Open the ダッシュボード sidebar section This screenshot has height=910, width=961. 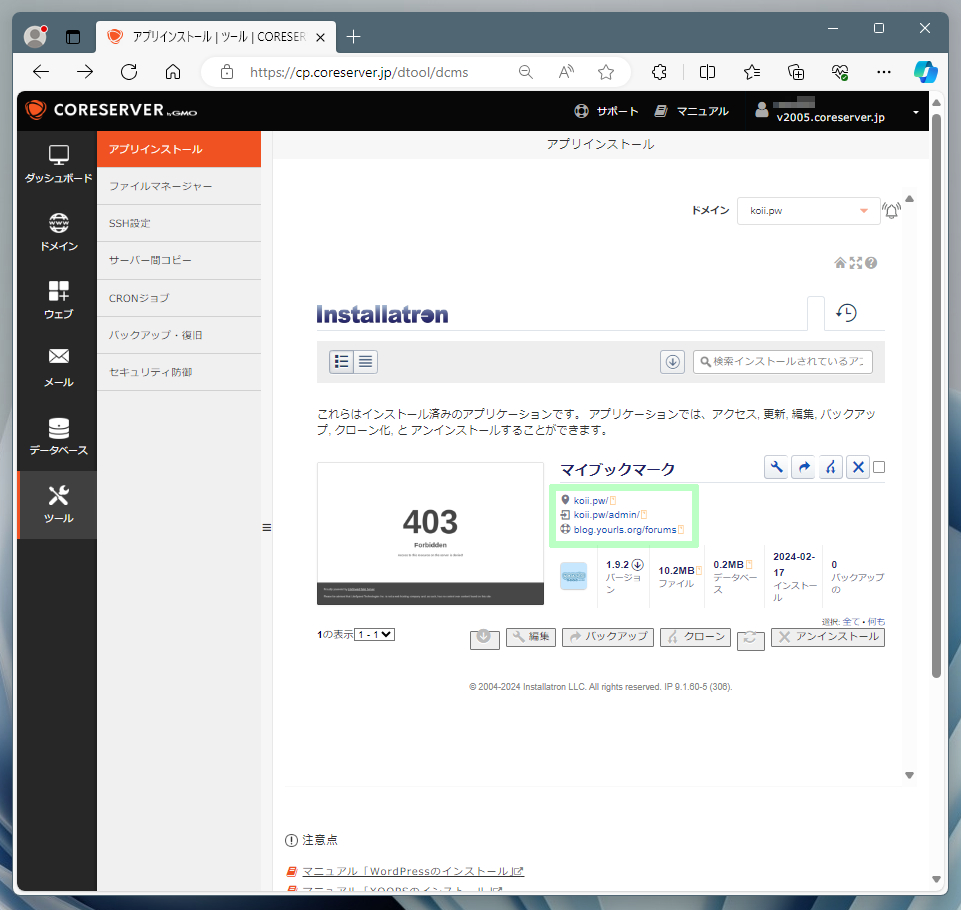click(x=58, y=164)
